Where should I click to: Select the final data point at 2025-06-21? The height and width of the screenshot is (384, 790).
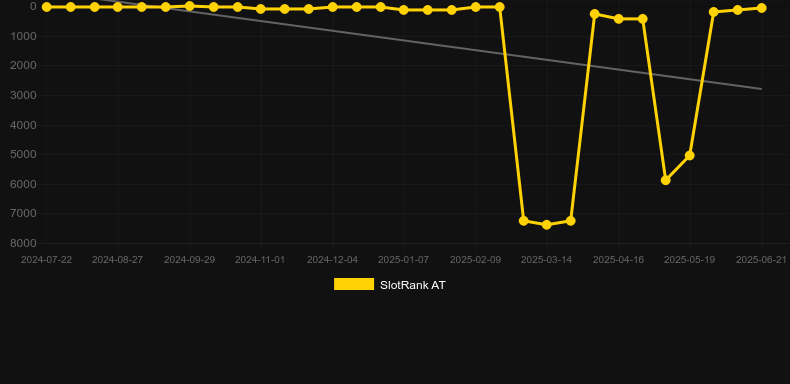pyautogui.click(x=761, y=8)
